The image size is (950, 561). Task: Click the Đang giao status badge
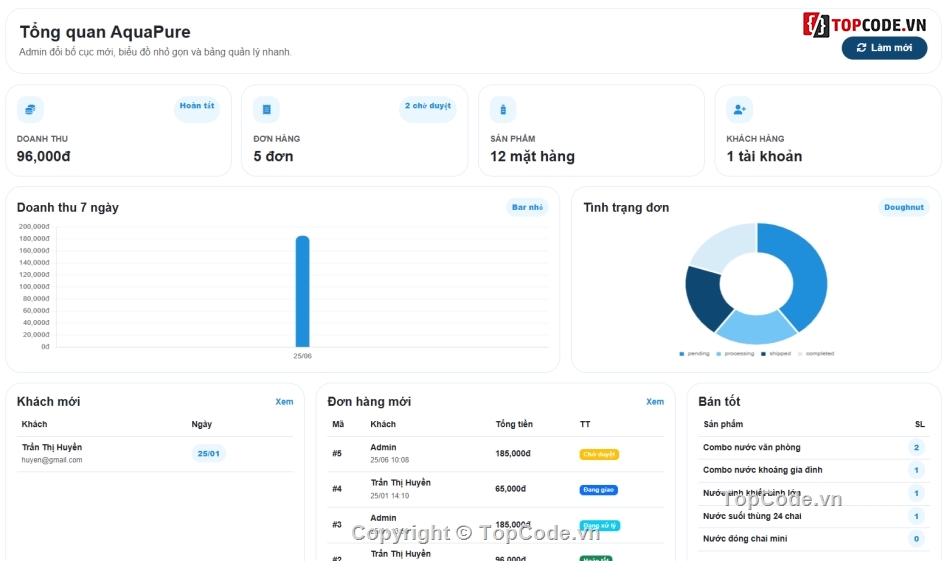pyautogui.click(x=599, y=490)
